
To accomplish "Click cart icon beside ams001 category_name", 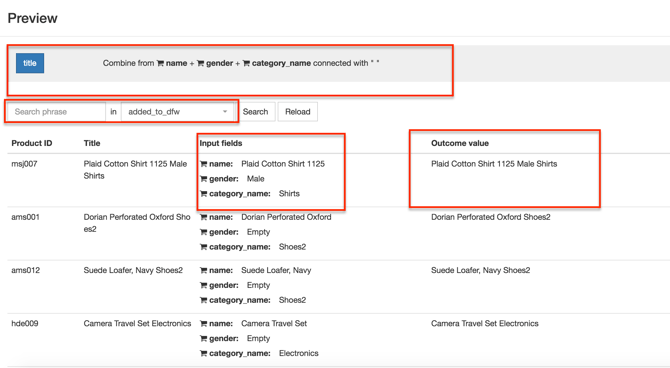I will pos(203,247).
